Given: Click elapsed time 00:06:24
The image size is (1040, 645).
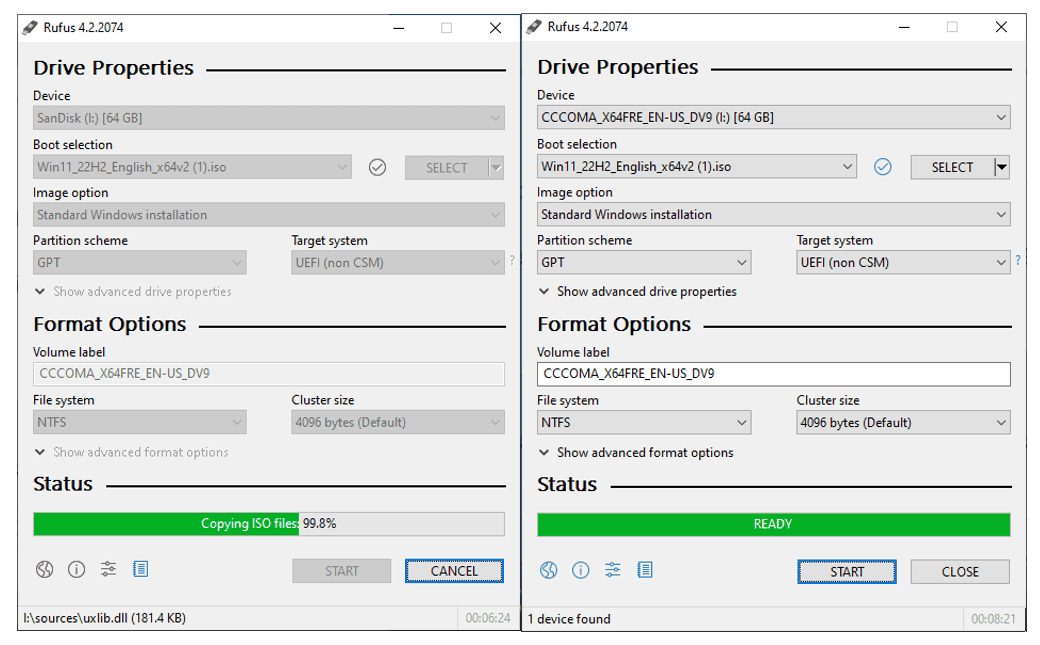Looking at the screenshot, I should click(488, 618).
